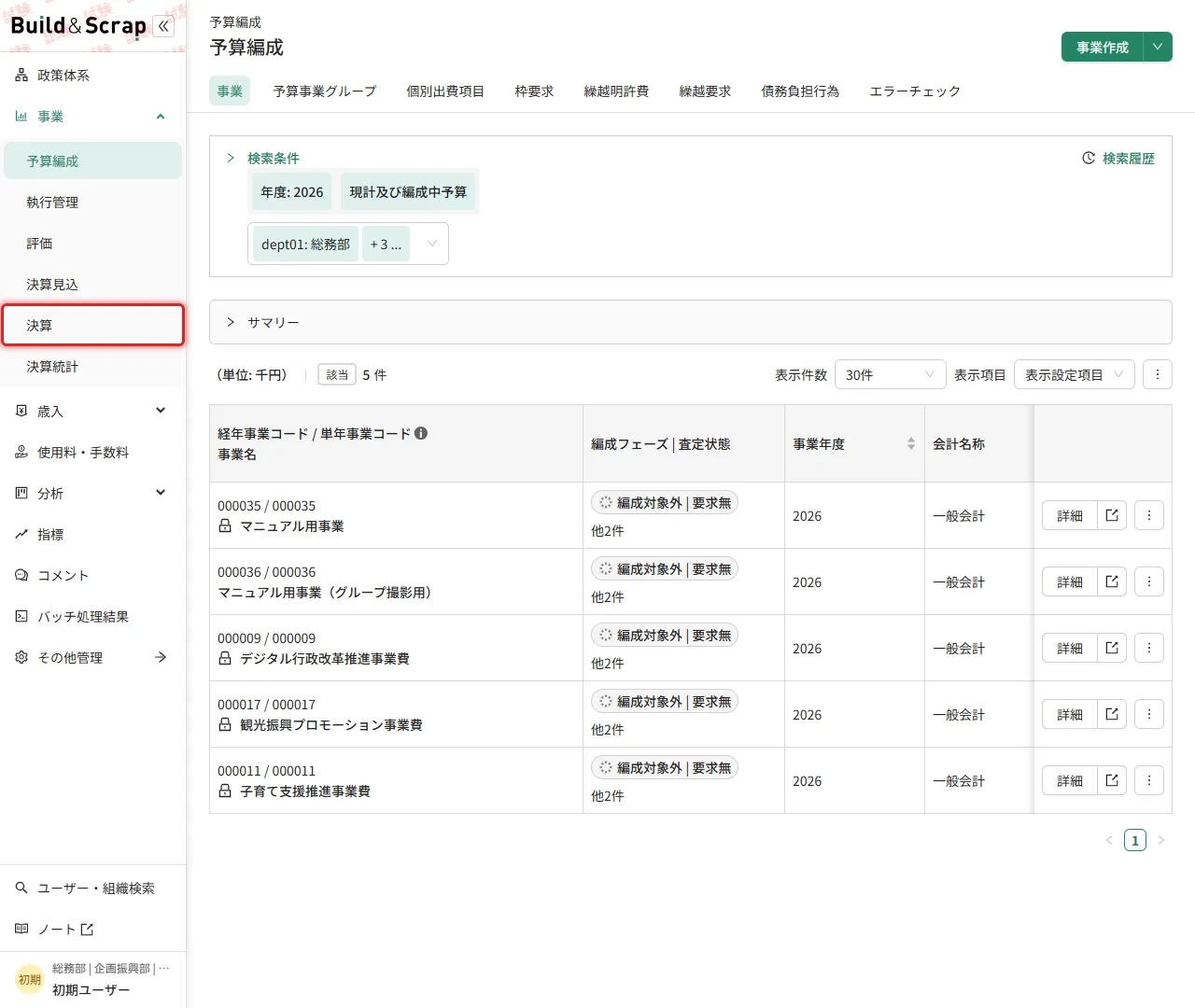Open more actions for row 000036
This screenshot has width=1195, height=1008.
click(x=1149, y=581)
